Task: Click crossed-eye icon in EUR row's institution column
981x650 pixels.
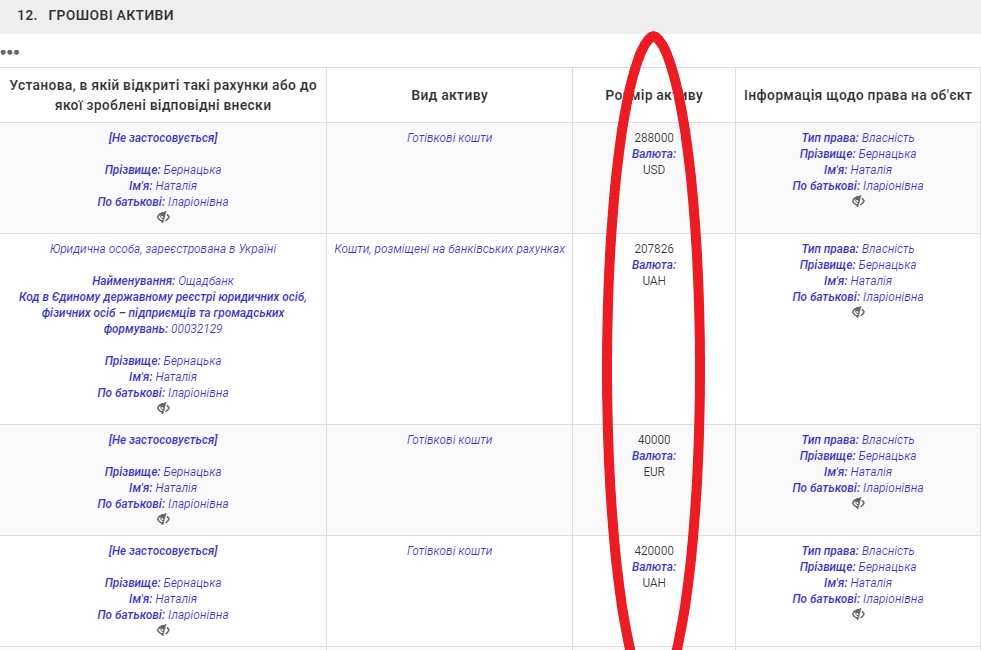Action: pyautogui.click(x=163, y=519)
